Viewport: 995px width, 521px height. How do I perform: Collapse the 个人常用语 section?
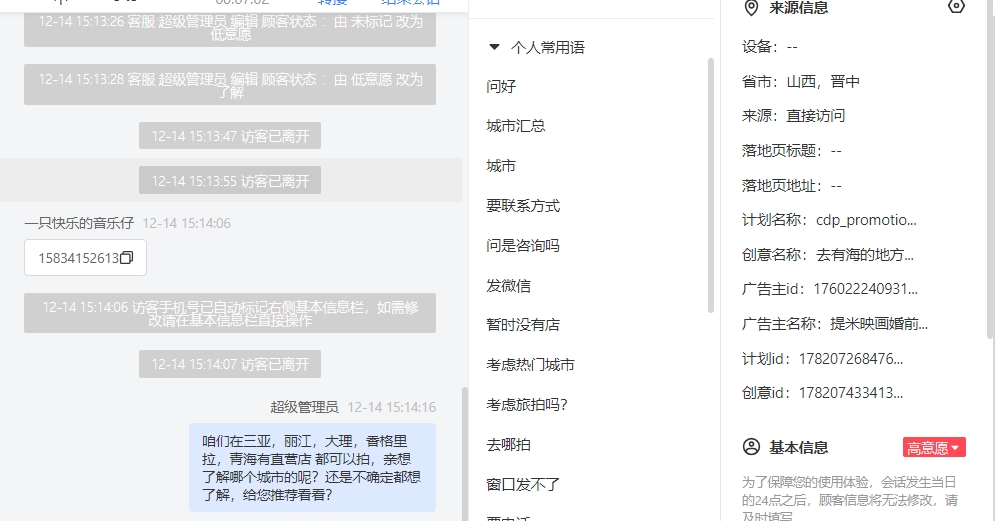coord(494,47)
